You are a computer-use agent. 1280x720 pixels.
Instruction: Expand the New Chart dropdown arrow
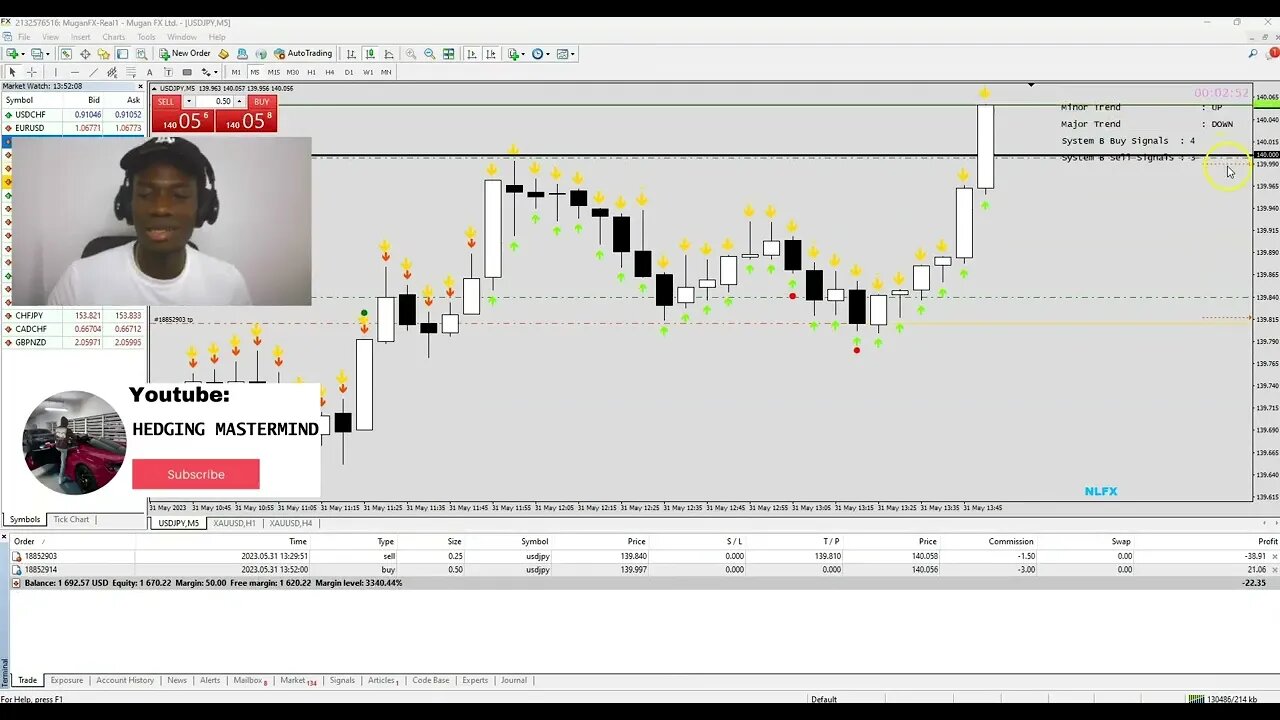click(x=23, y=54)
